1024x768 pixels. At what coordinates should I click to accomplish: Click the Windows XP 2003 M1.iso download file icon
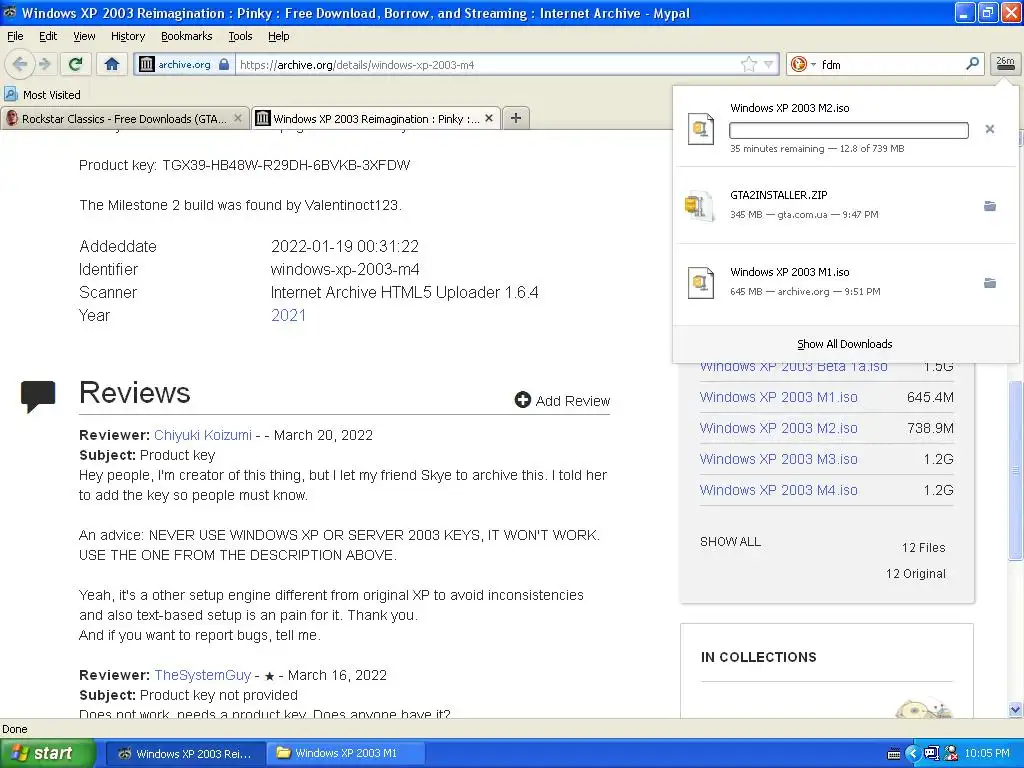click(x=700, y=283)
